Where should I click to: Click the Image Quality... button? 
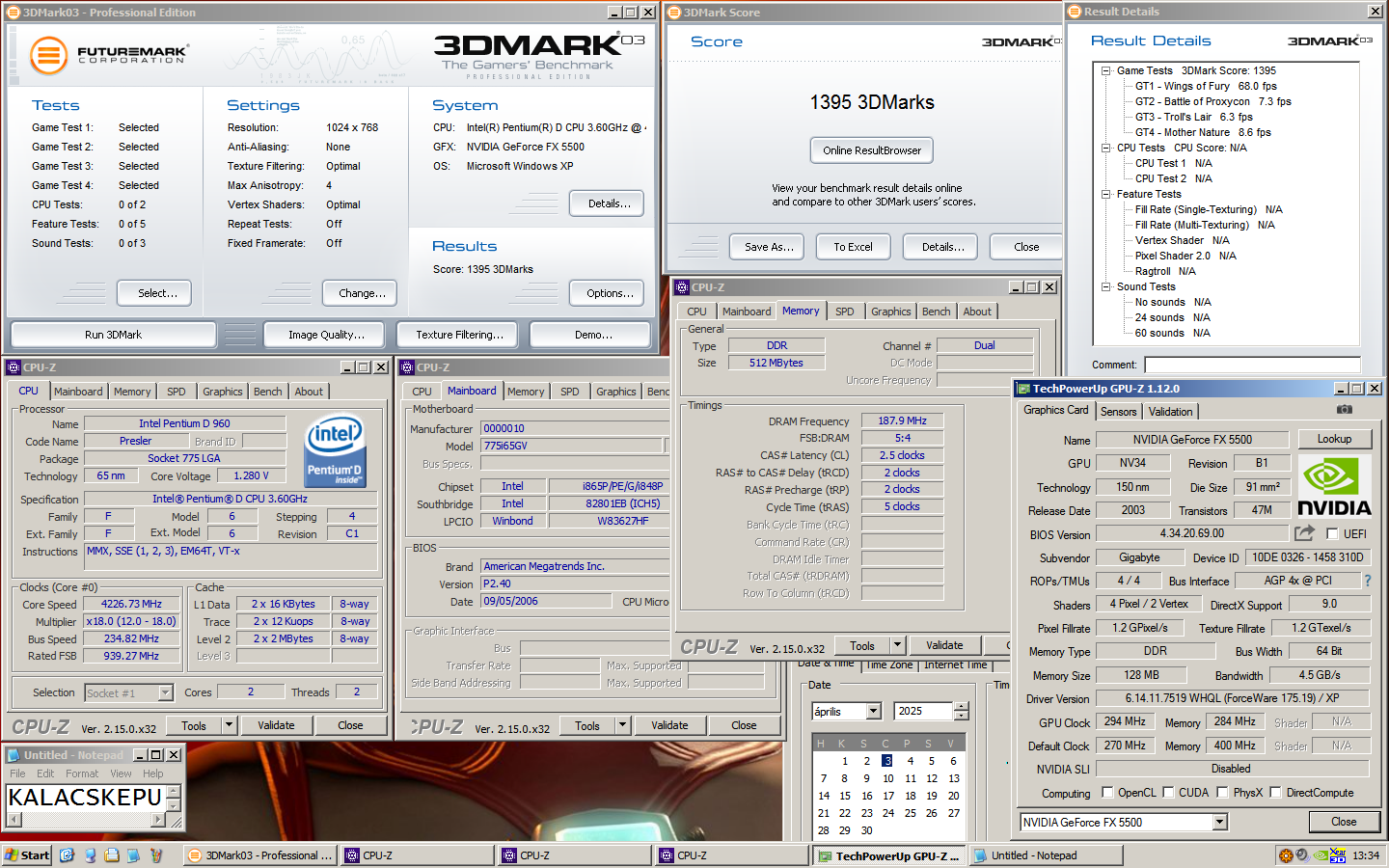tap(326, 335)
